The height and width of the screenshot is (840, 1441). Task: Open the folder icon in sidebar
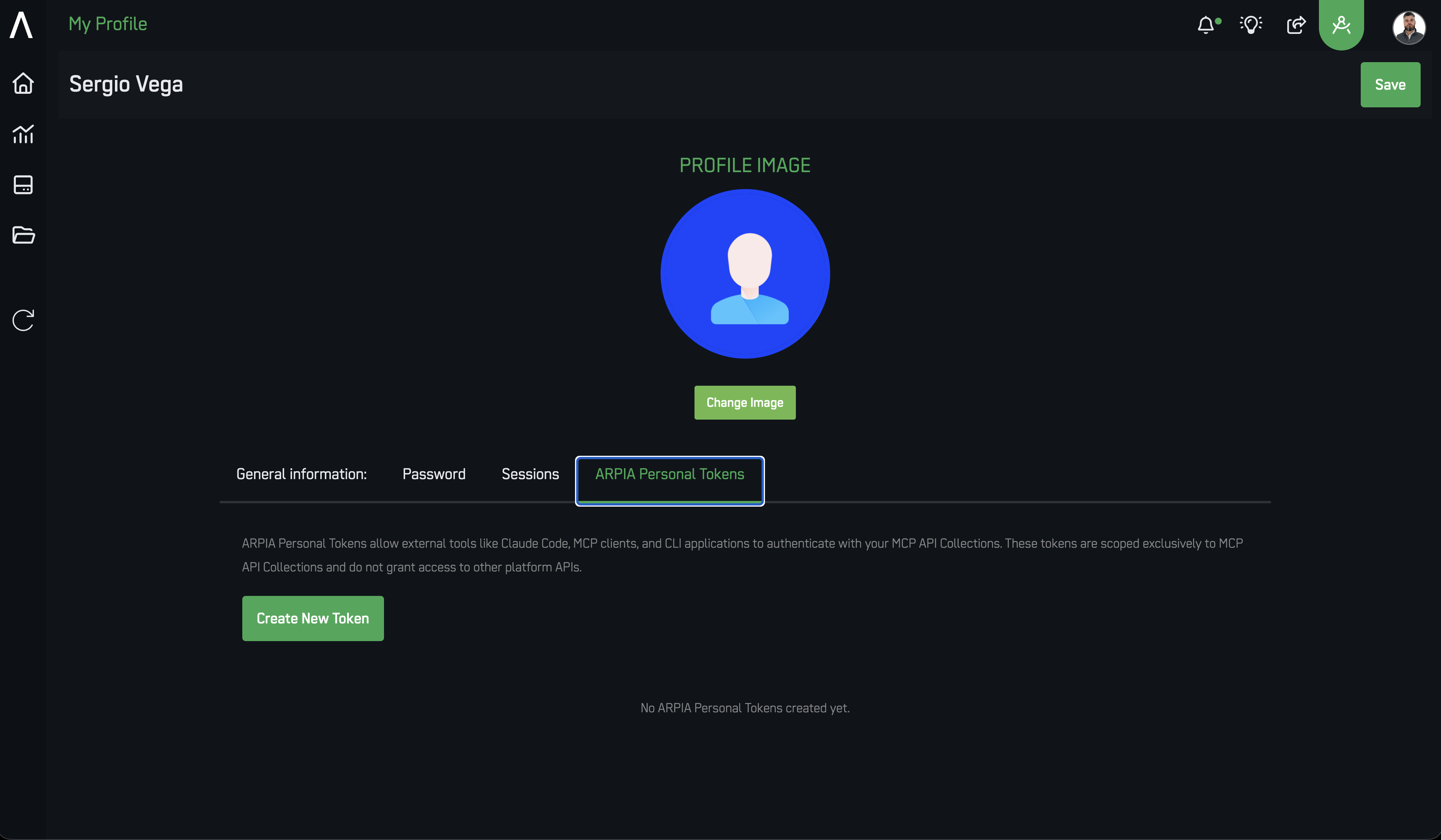tap(23, 235)
